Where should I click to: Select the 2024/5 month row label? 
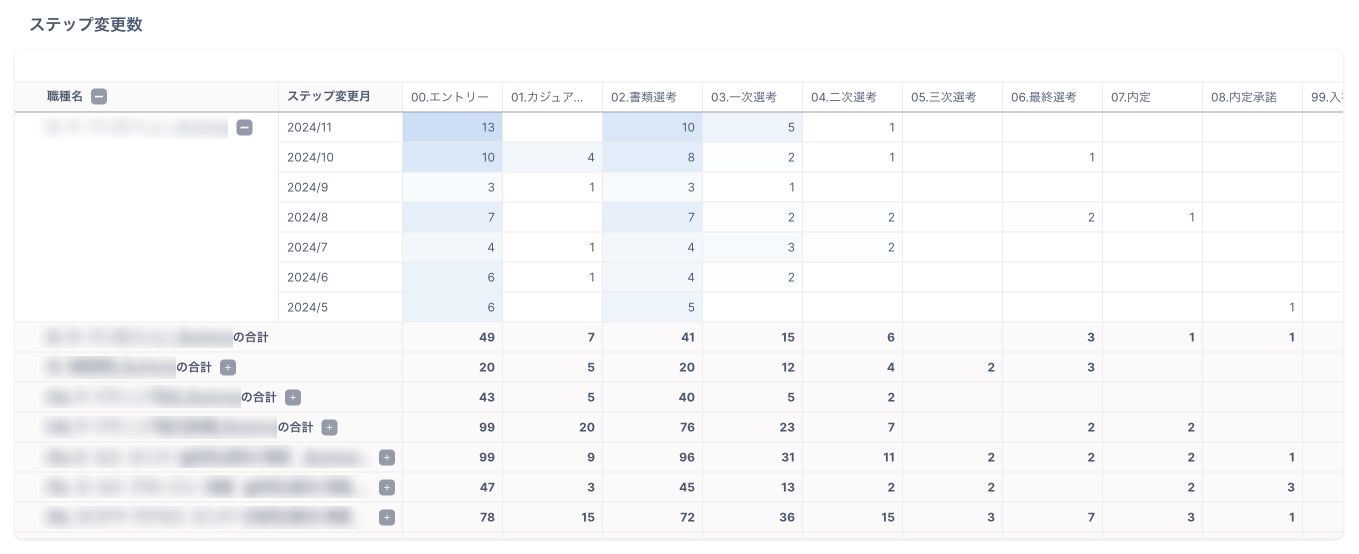point(307,307)
